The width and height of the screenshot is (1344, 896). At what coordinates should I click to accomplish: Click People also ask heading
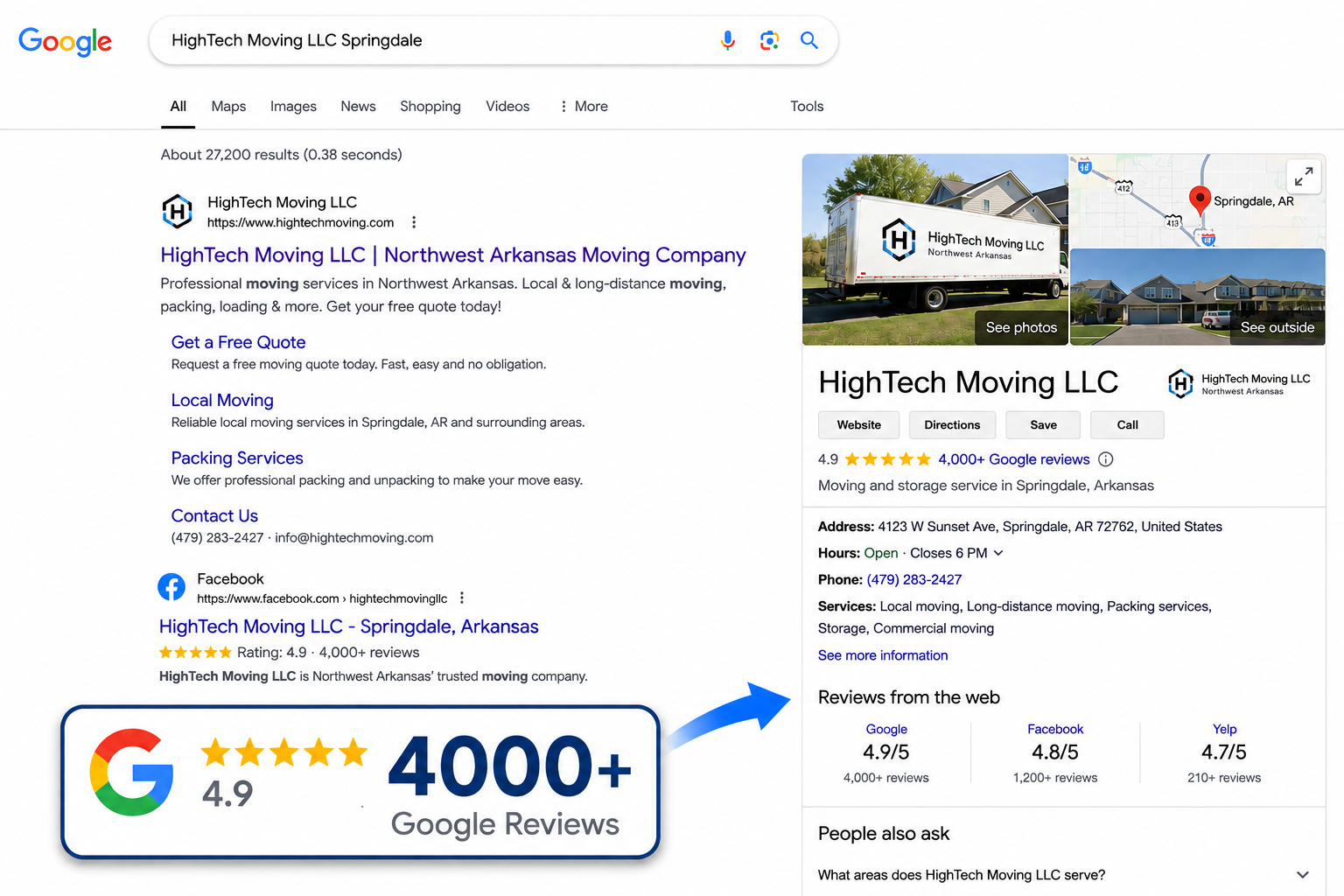(x=884, y=834)
